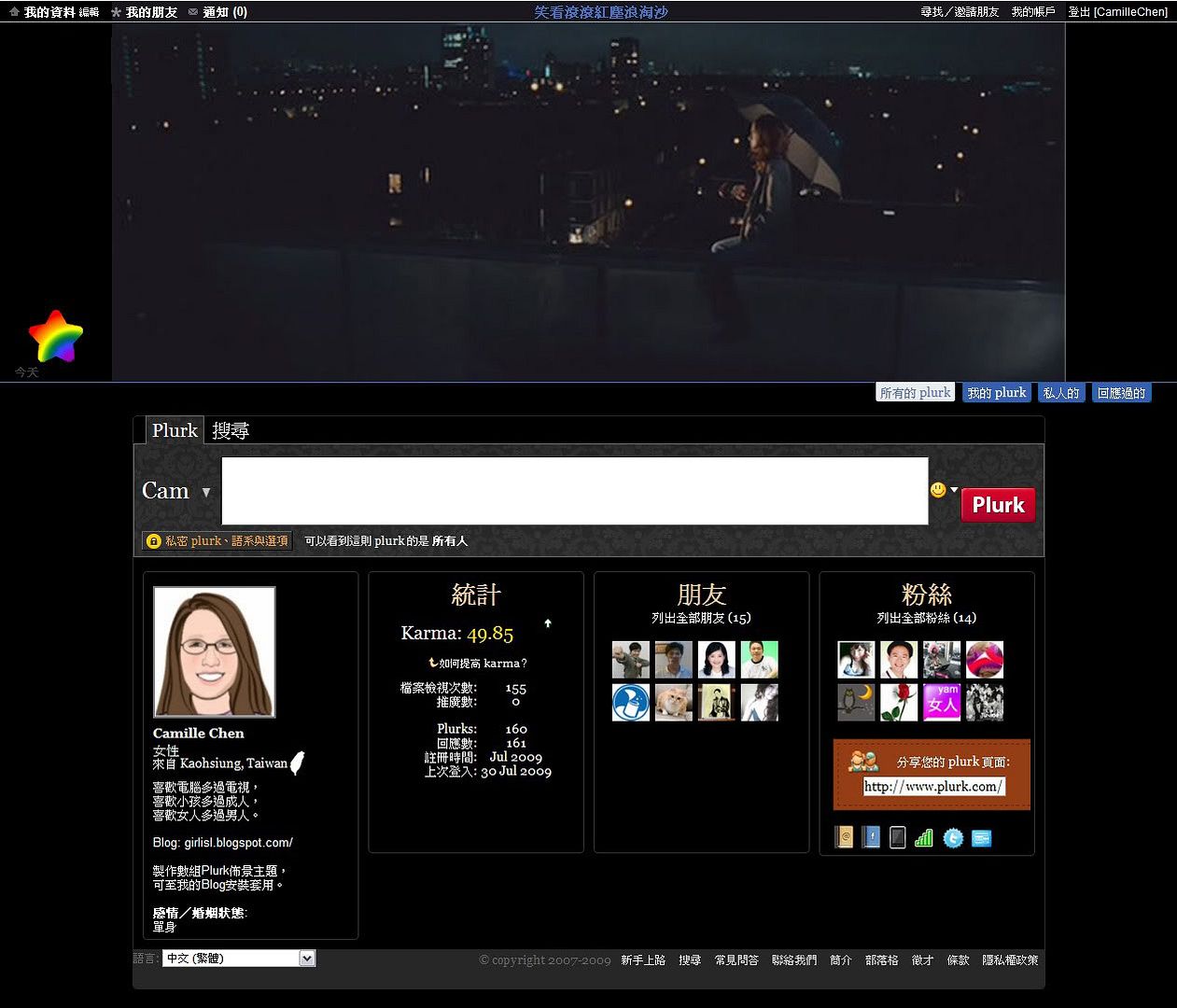Screen dimensions: 1177x1008
Task: Expand 私密 plurk、語系與選項 options
Action: point(217,540)
